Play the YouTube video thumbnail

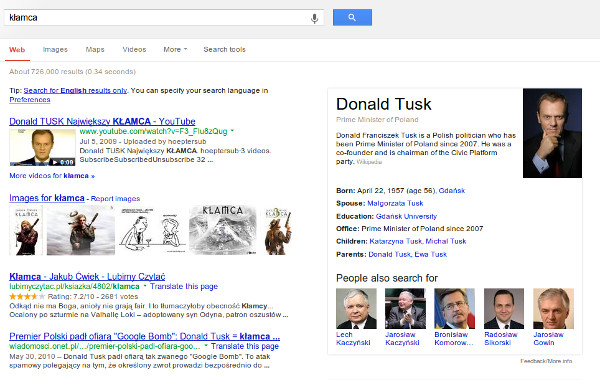click(42, 147)
